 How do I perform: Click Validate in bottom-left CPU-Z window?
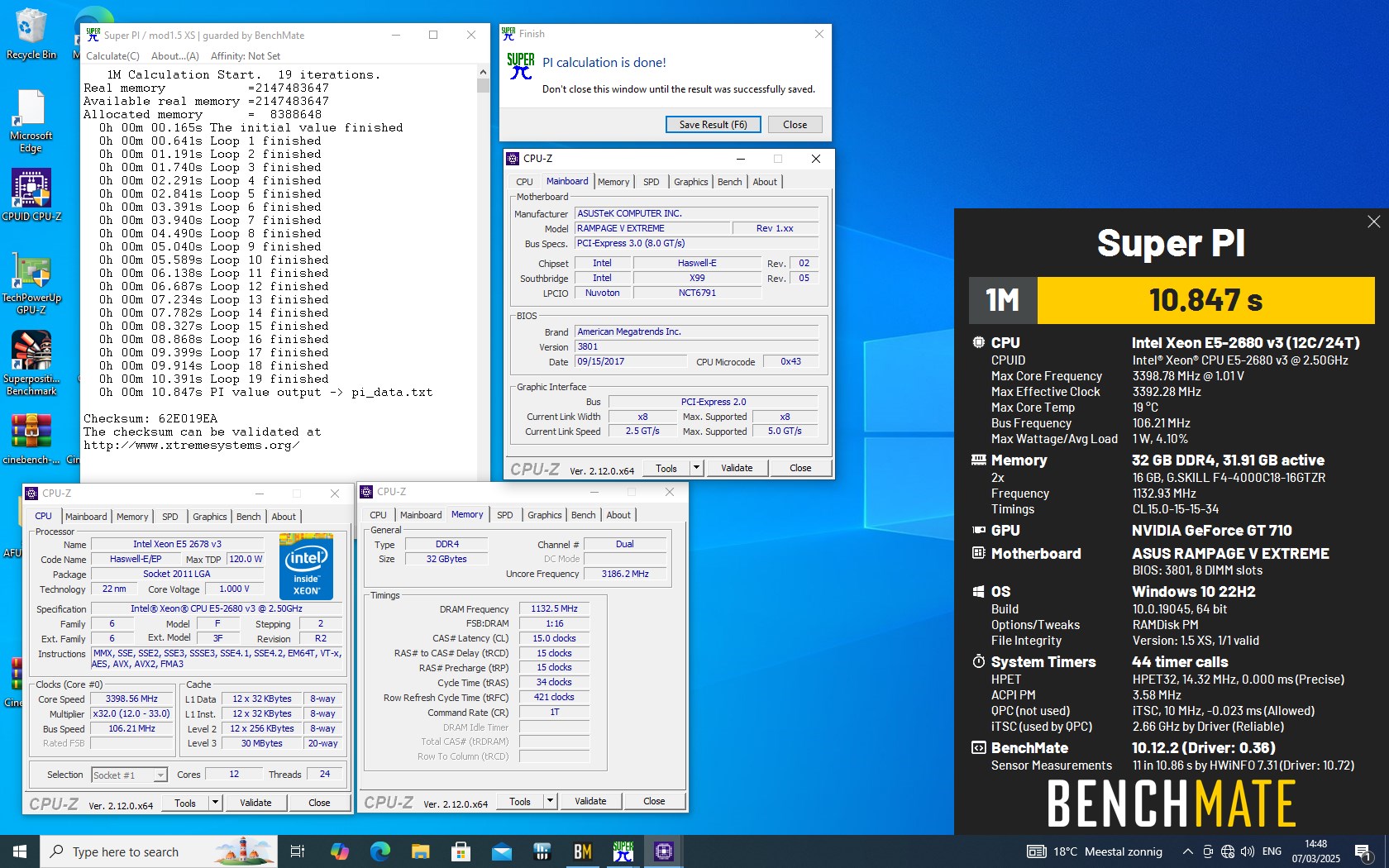point(255,803)
